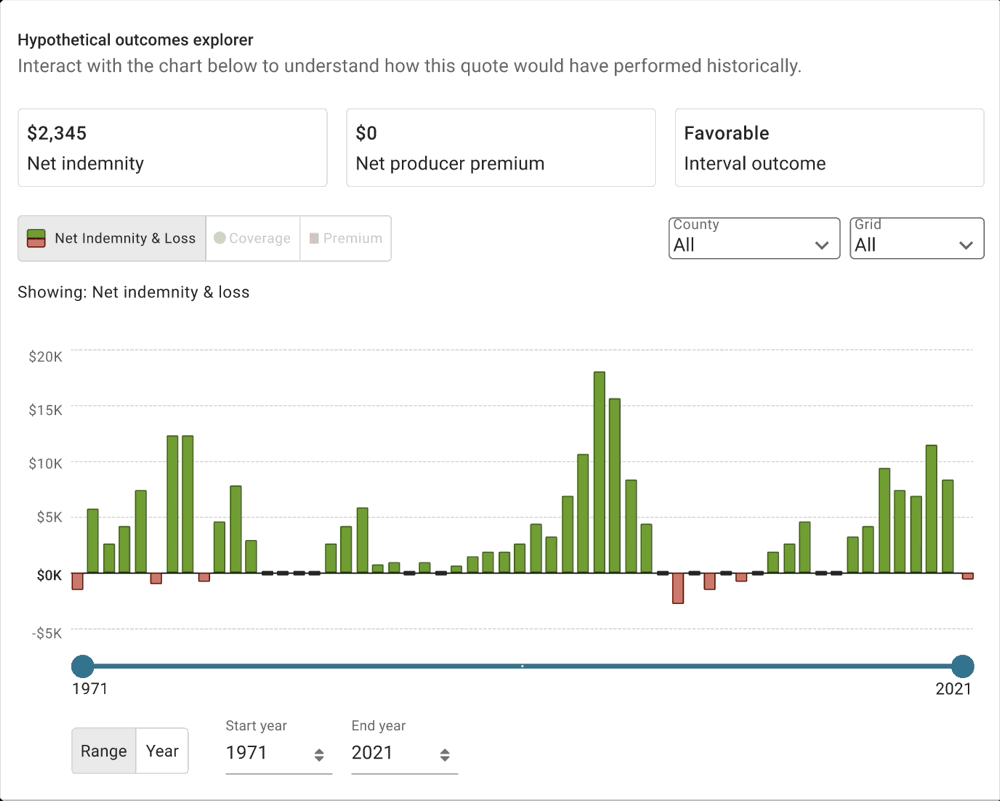The width and height of the screenshot is (1000, 801).
Task: Open the Grid dropdown
Action: 916,239
